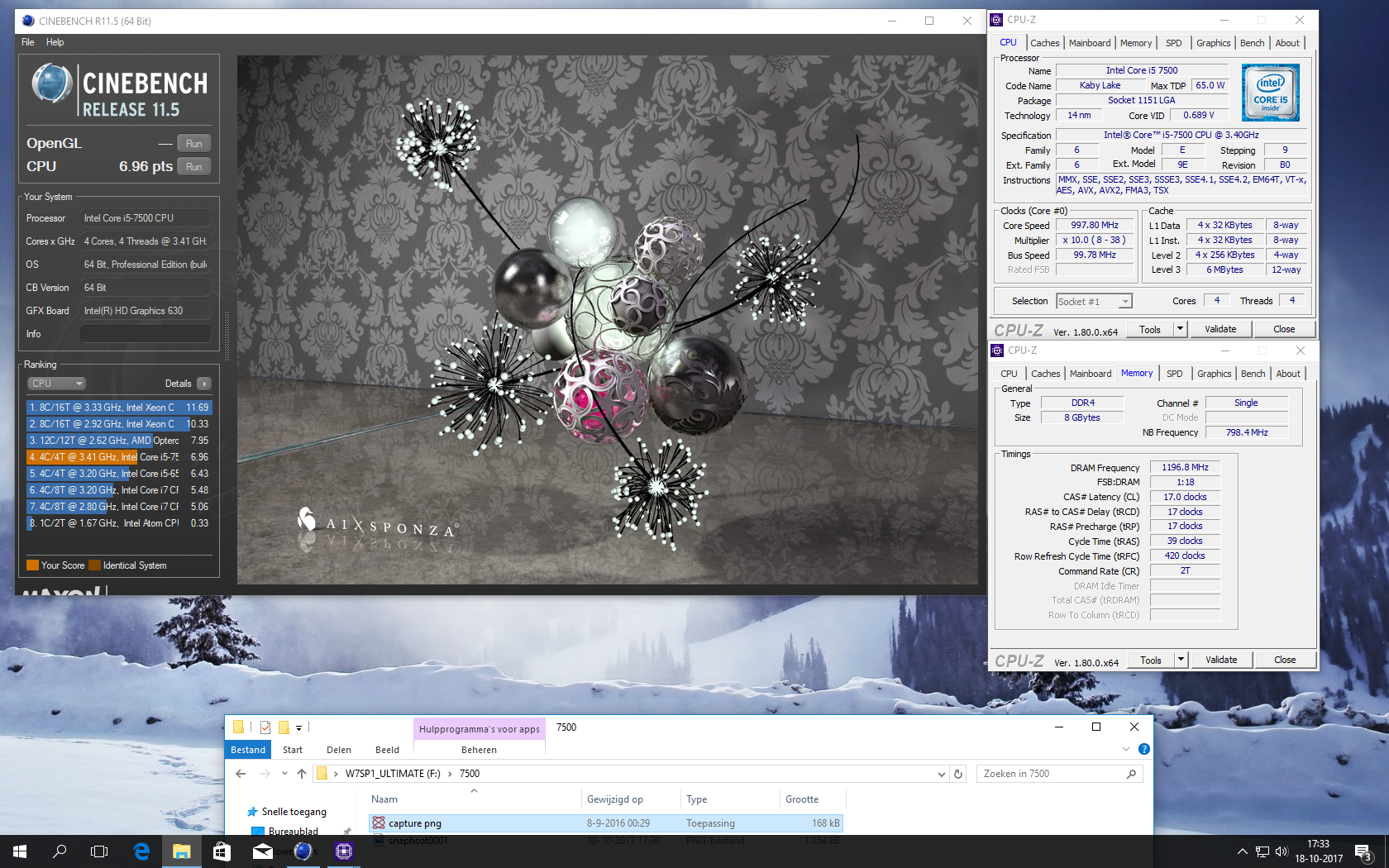This screenshot has width=1389, height=868.
Task: Switch to Cinebench taskbar icon
Action: [x=303, y=851]
